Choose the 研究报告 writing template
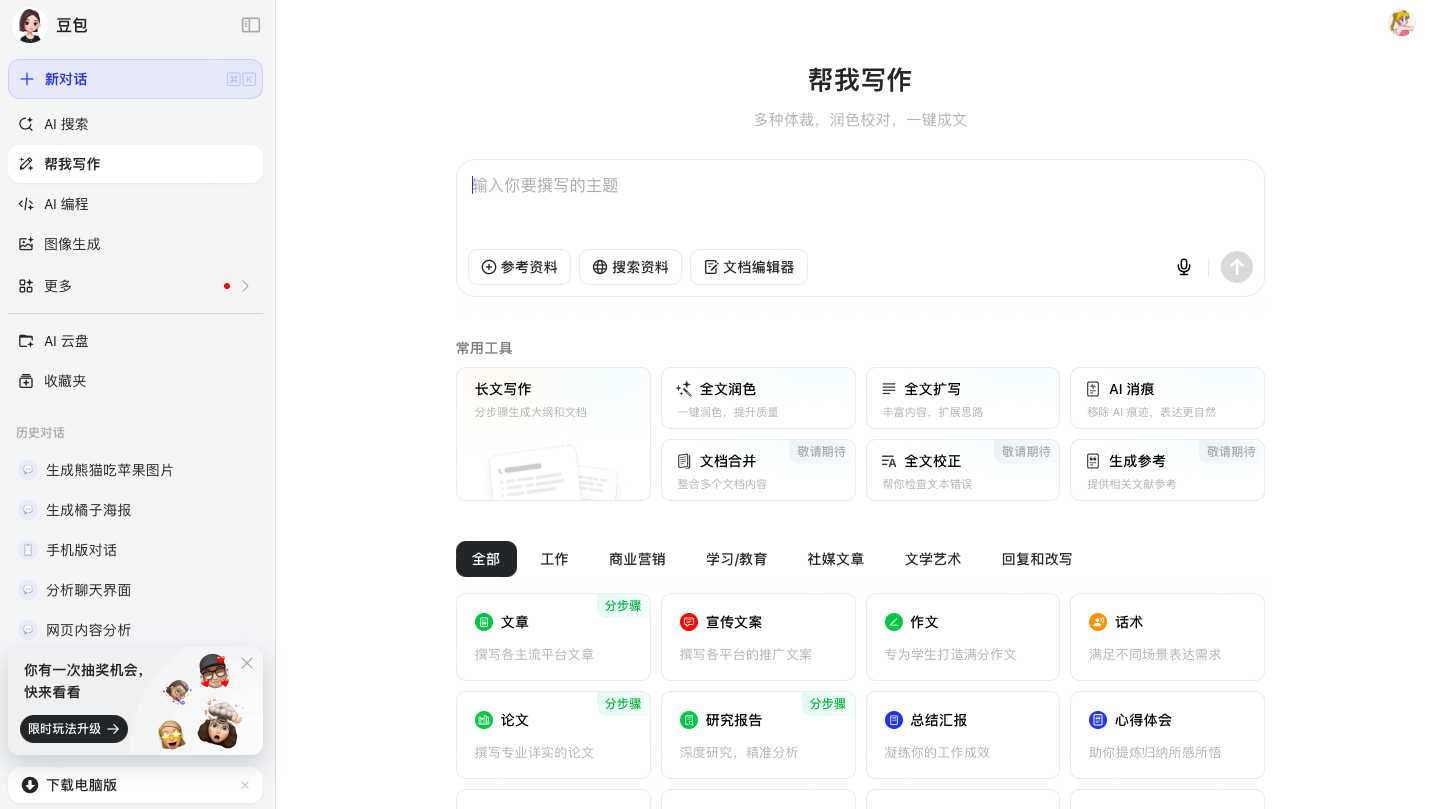 [758, 735]
